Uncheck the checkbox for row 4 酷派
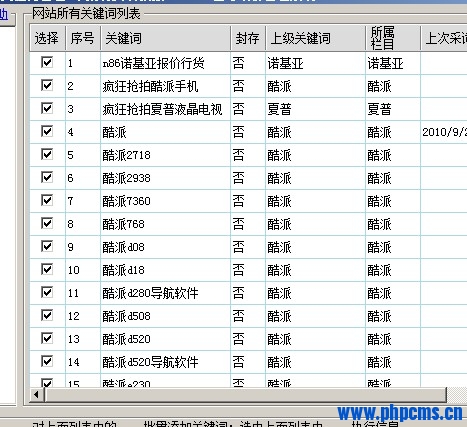The height and width of the screenshot is (427, 467). 47,131
